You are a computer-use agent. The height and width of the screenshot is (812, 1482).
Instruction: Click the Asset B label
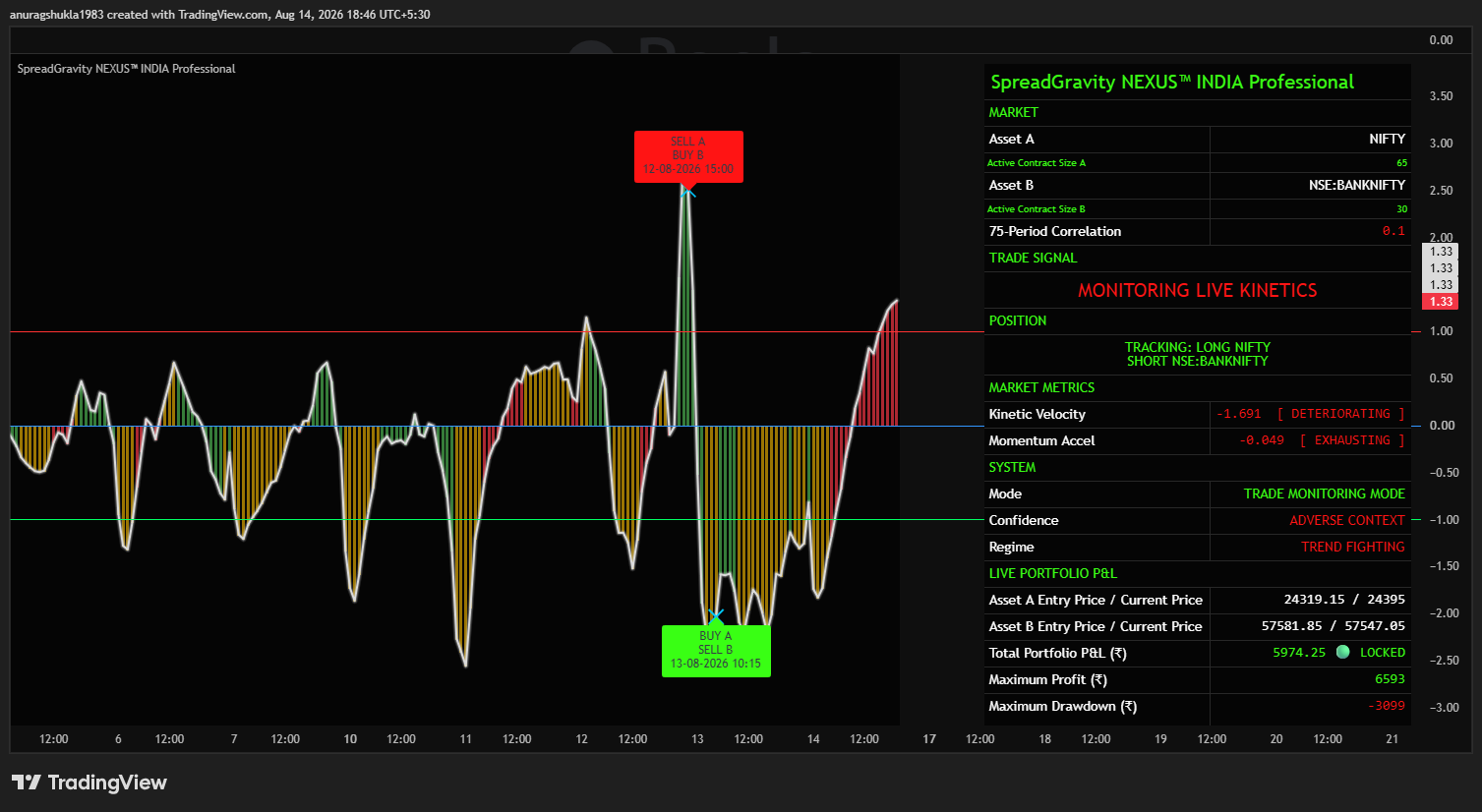(1011, 186)
